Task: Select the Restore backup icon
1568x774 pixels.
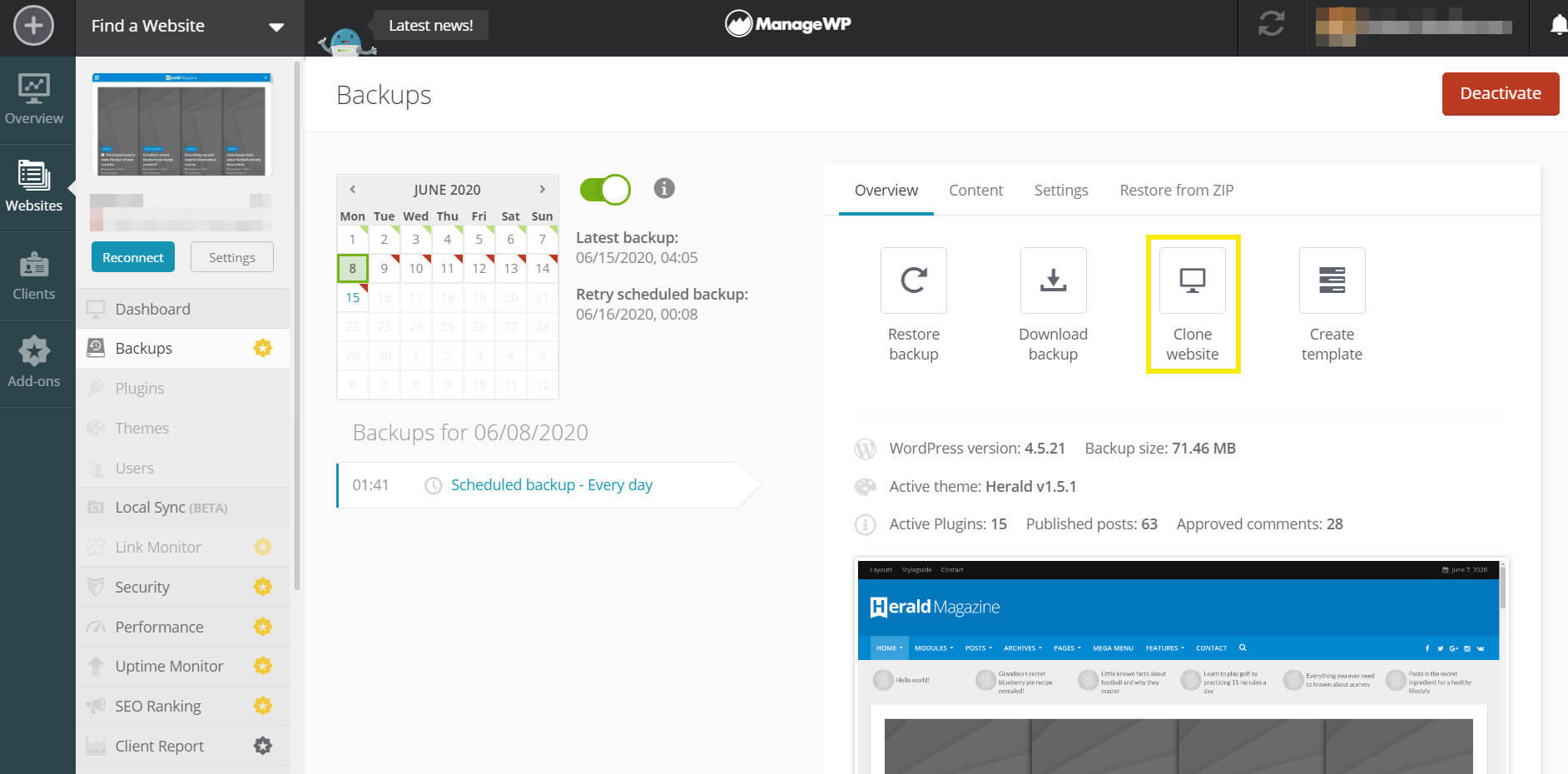Action: (913, 280)
